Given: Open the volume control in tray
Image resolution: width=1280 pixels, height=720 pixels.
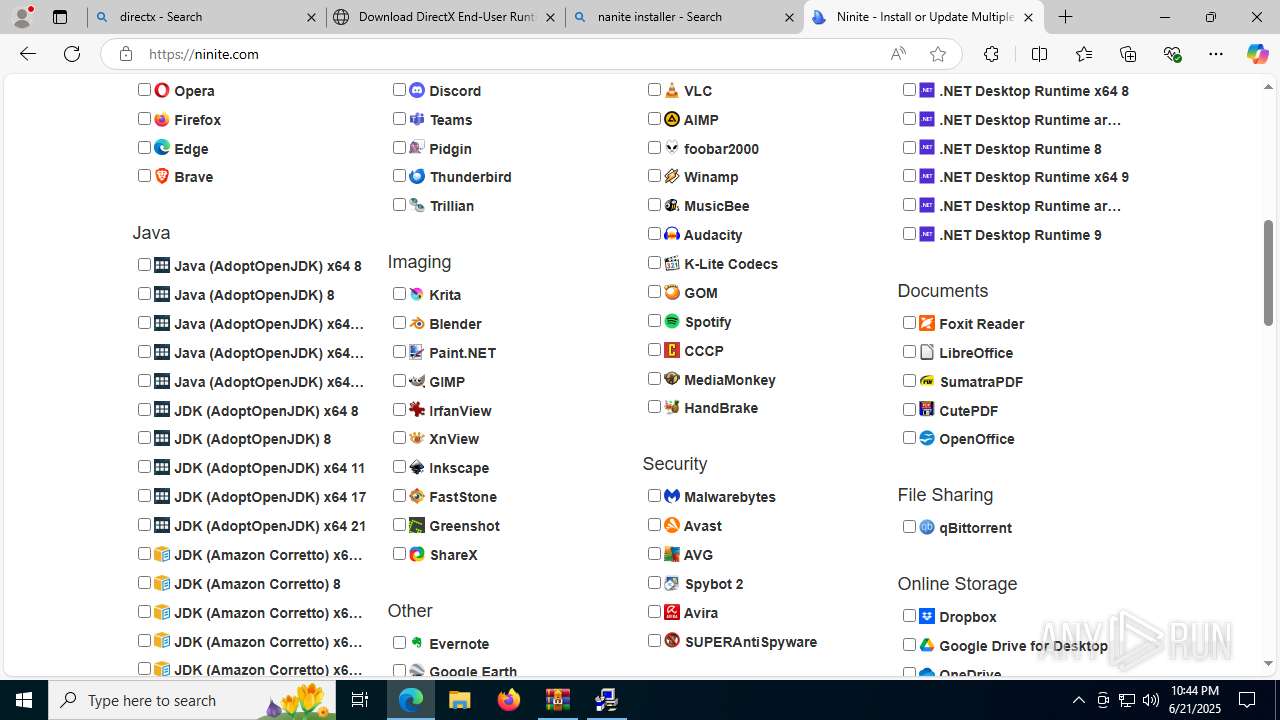Looking at the screenshot, I should point(1150,700).
